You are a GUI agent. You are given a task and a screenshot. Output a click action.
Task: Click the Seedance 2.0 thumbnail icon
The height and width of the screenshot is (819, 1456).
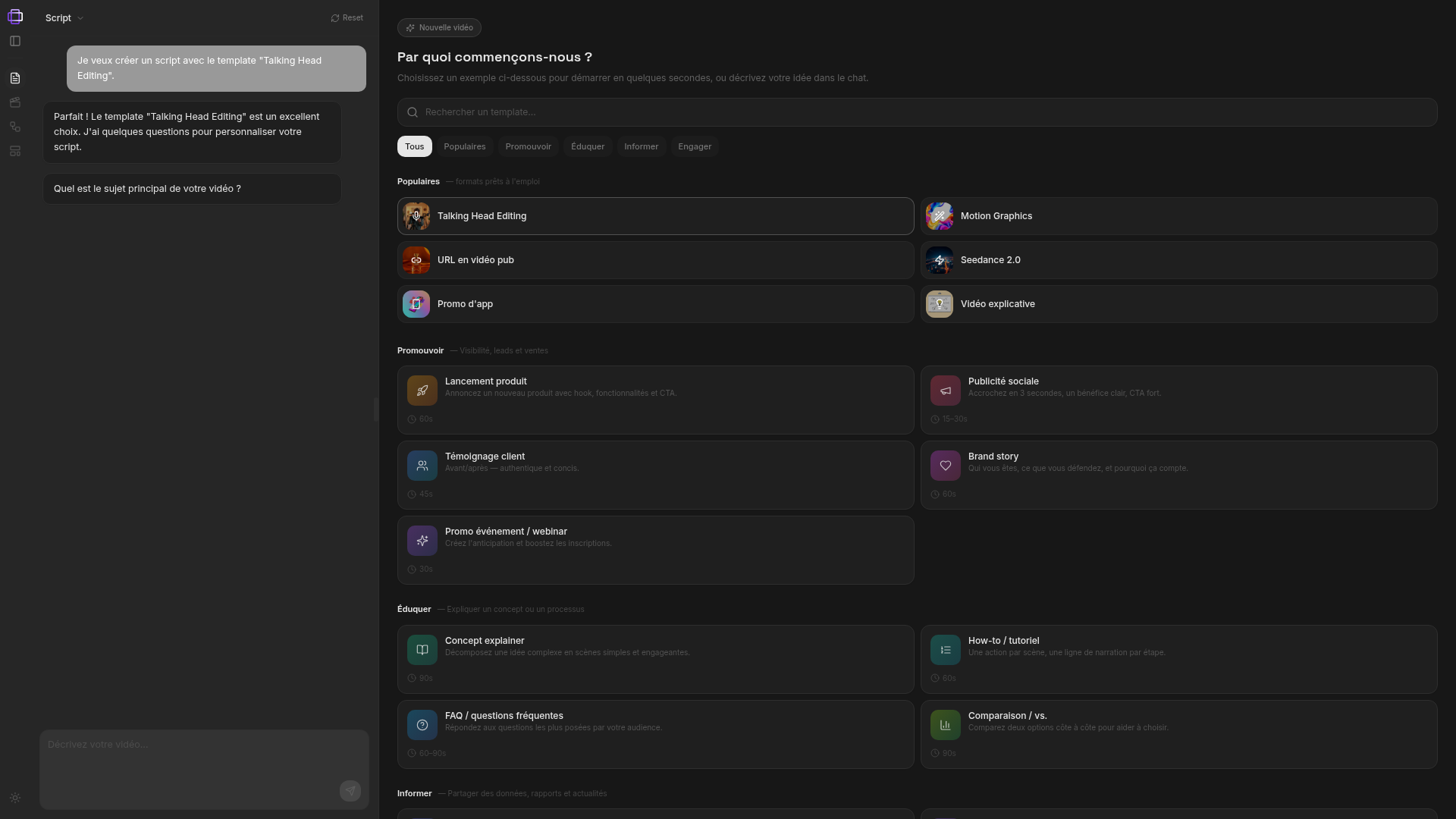coord(940,260)
